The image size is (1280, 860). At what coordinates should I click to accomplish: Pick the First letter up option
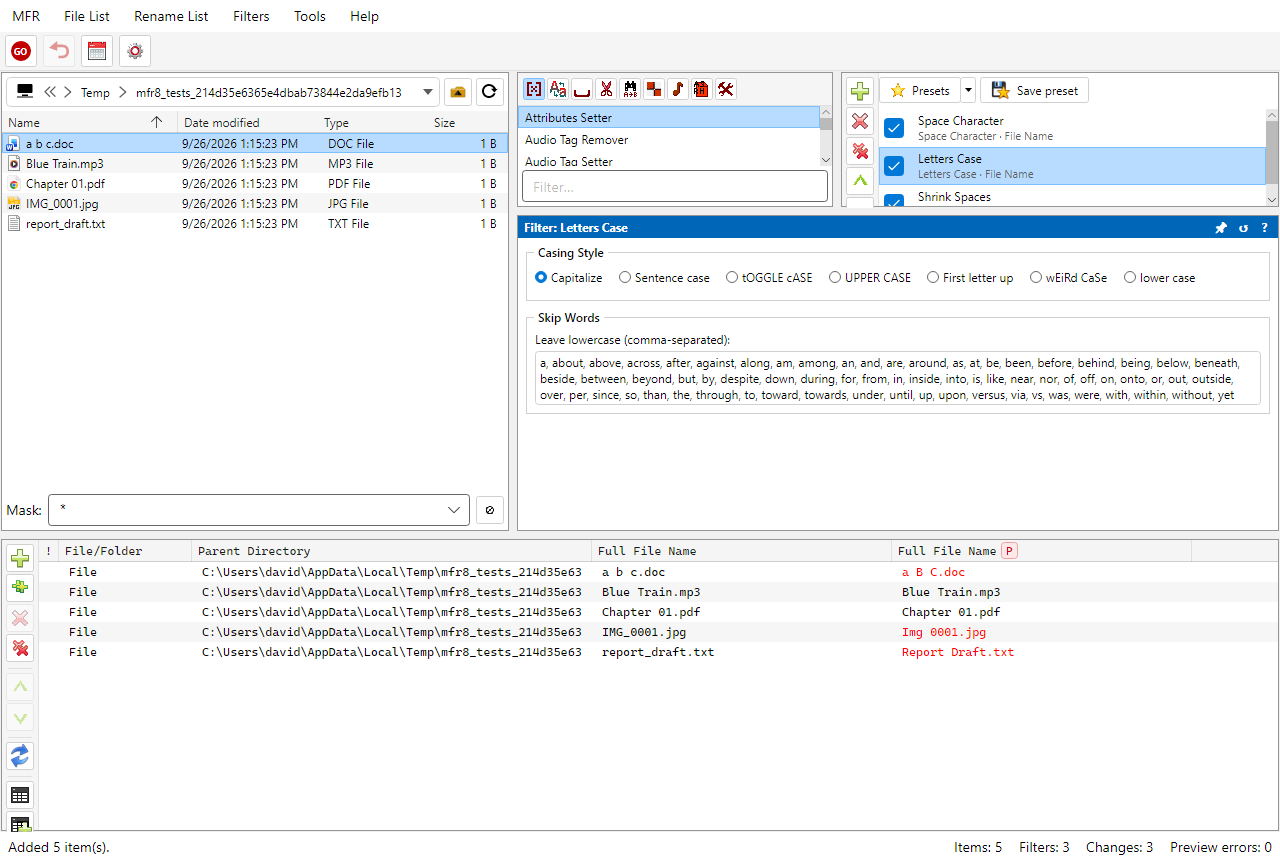(970, 278)
